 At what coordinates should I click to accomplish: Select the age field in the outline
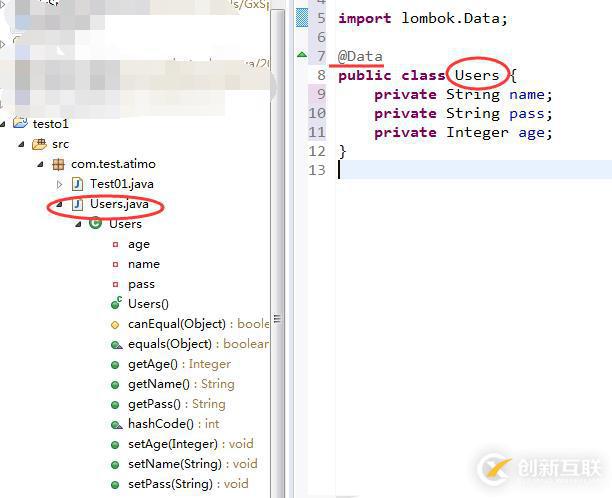(x=139, y=245)
